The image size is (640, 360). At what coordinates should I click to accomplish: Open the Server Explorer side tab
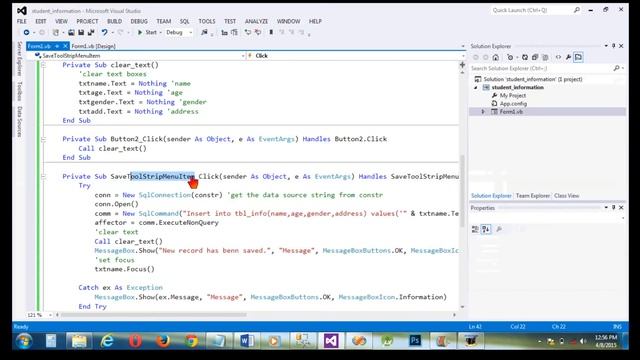[20, 58]
